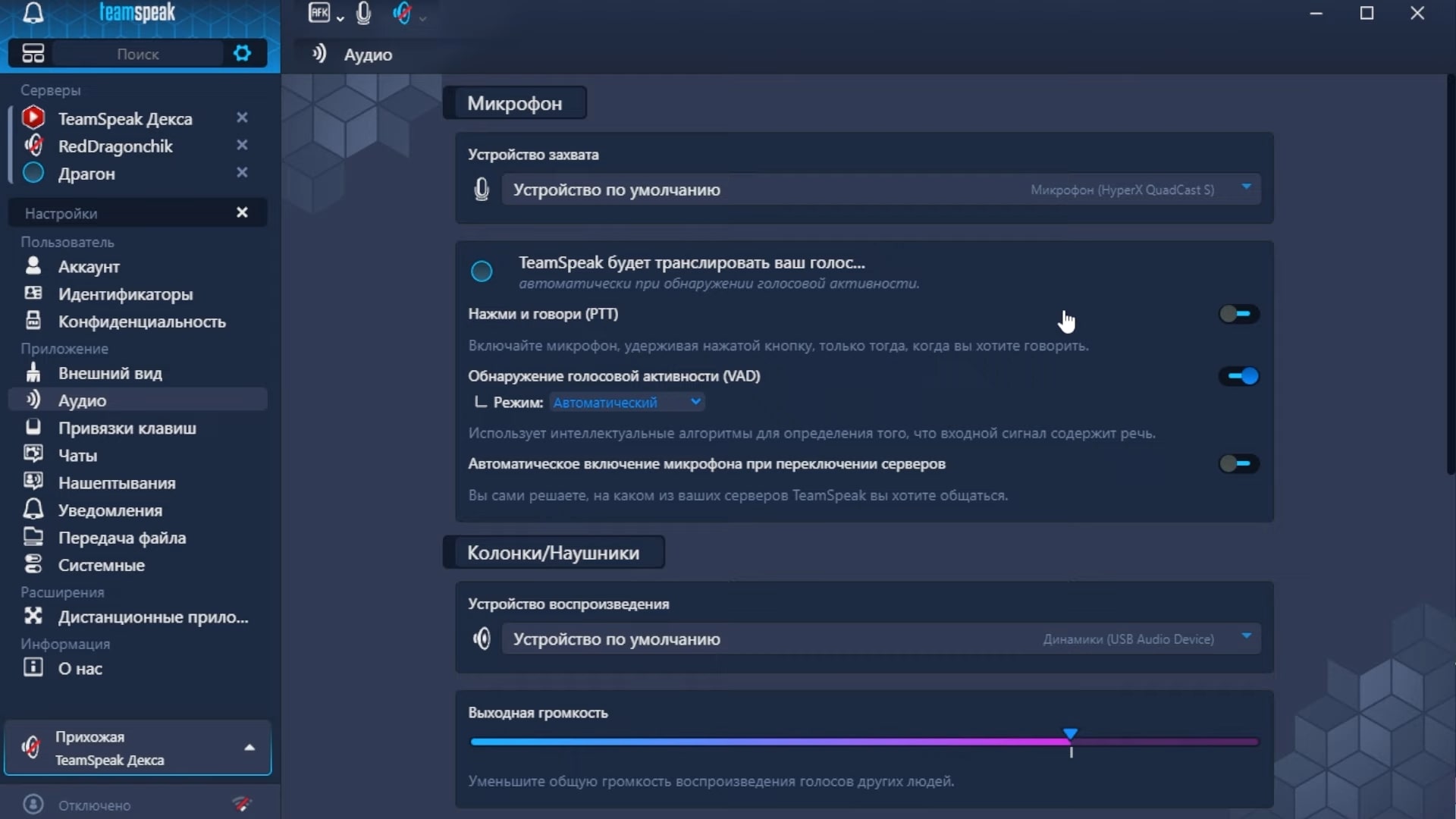Open Чаты settings
This screenshot has height=819, width=1456.
(138, 455)
